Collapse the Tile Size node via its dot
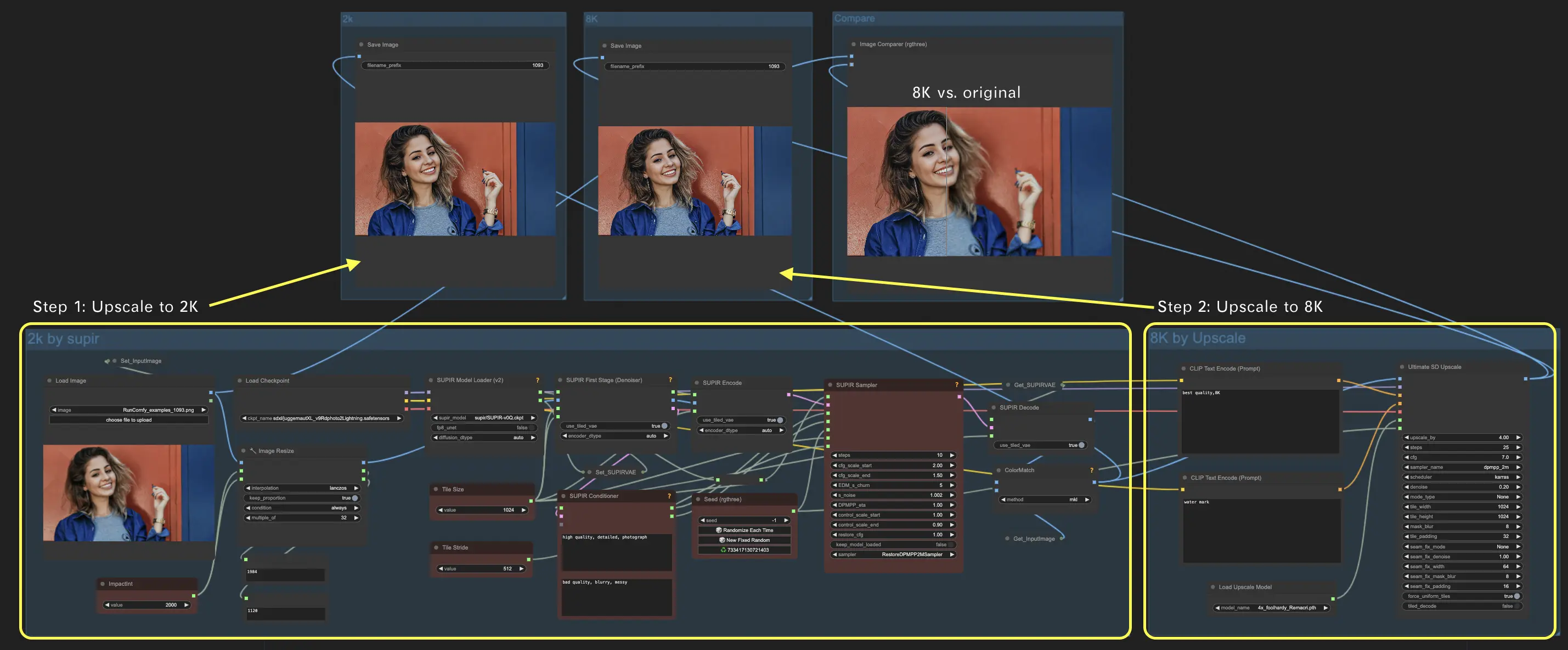1568x650 pixels. click(x=436, y=489)
